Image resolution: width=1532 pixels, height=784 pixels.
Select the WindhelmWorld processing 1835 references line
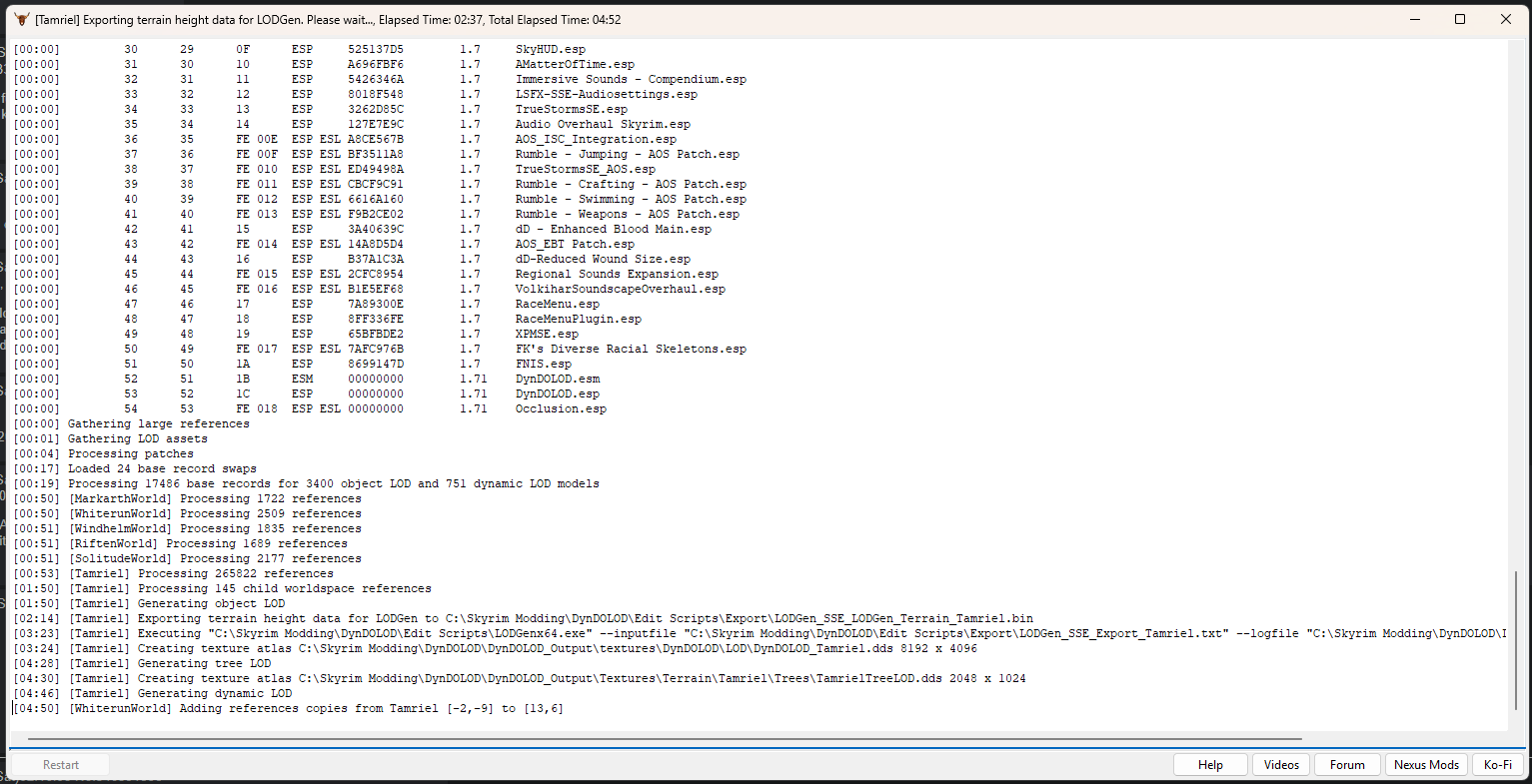coord(187,528)
